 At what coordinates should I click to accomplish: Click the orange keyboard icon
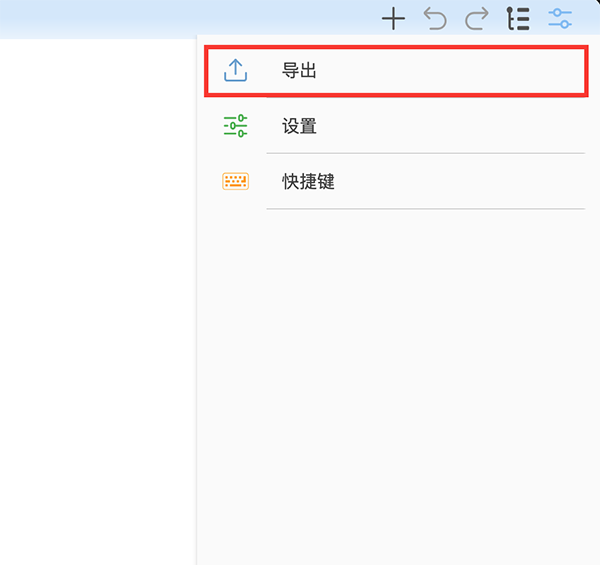pos(235,181)
